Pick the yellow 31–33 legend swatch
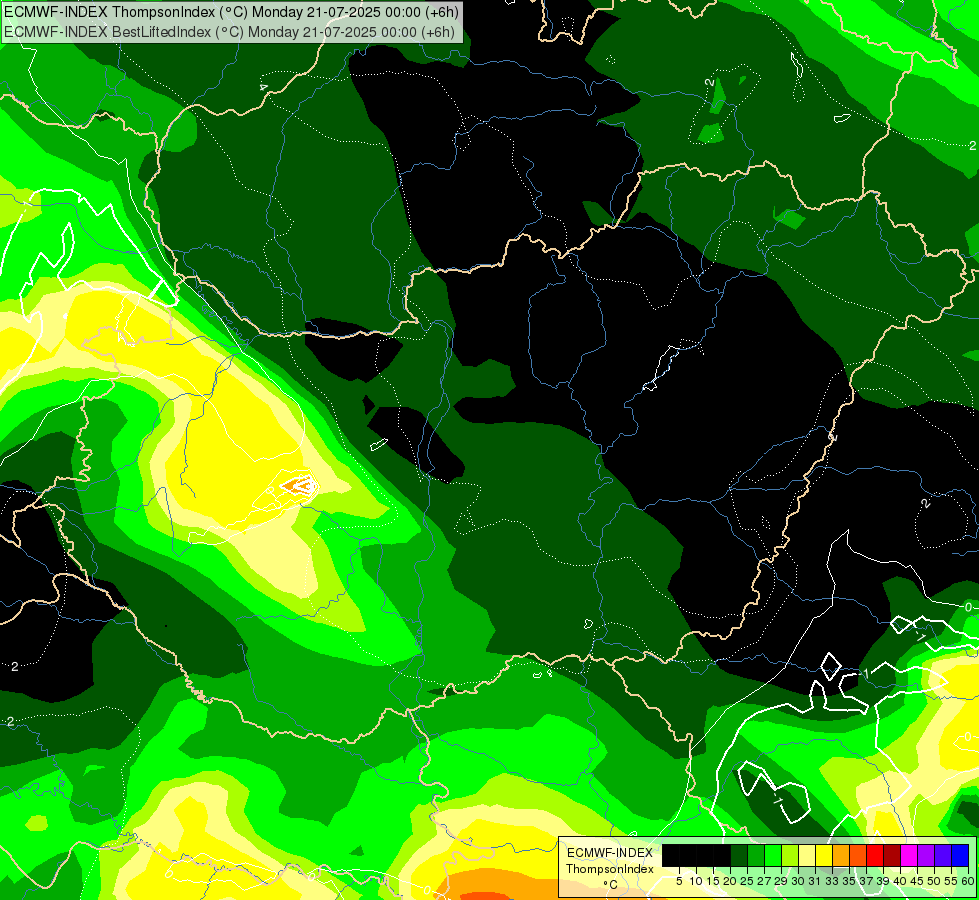979x900 pixels. 824,855
